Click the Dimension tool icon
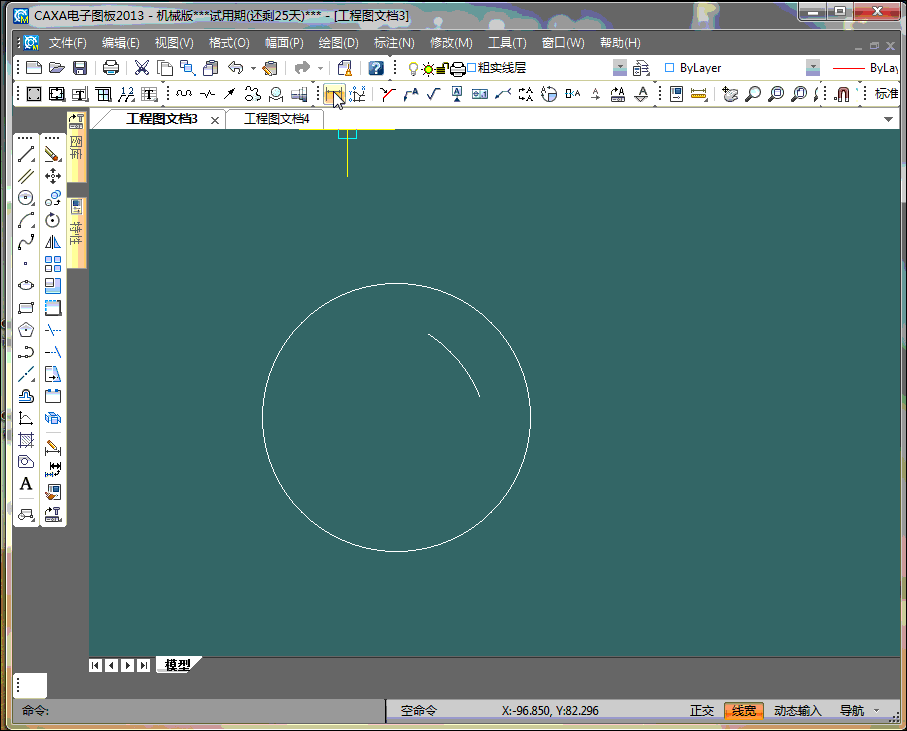Viewport: 907px width, 731px height. 334,94
